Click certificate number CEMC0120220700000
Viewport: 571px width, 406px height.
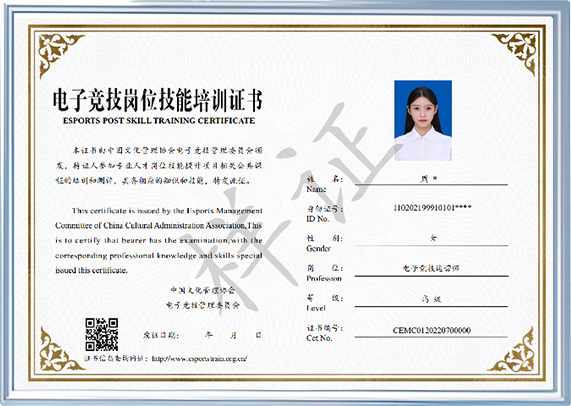[432, 330]
